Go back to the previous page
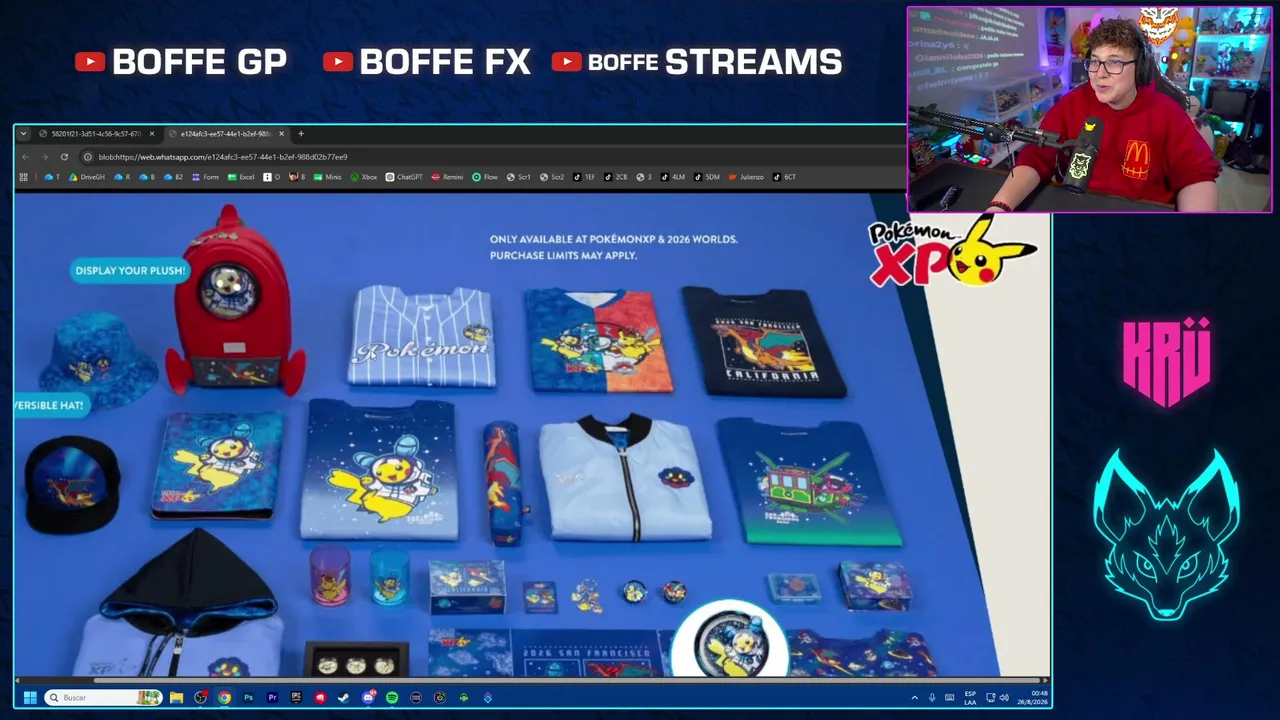1280x720 pixels. click(x=25, y=157)
